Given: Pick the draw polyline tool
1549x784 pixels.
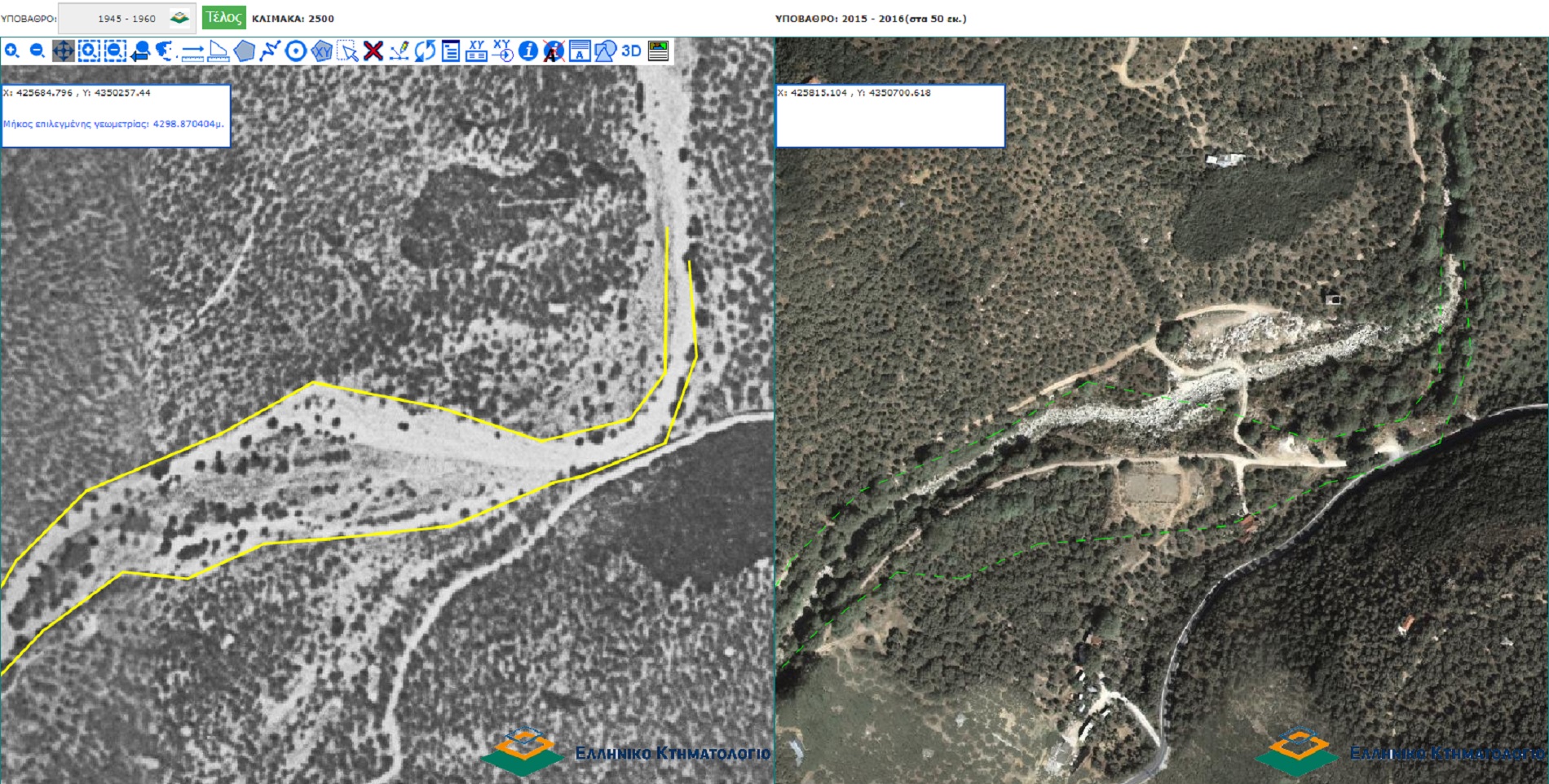Looking at the screenshot, I should (x=270, y=51).
